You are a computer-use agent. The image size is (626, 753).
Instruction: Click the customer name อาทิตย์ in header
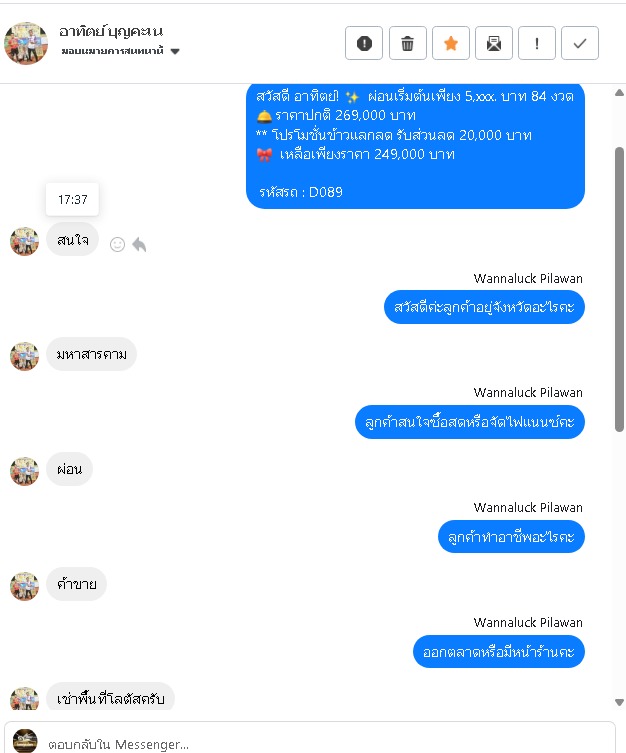(111, 31)
